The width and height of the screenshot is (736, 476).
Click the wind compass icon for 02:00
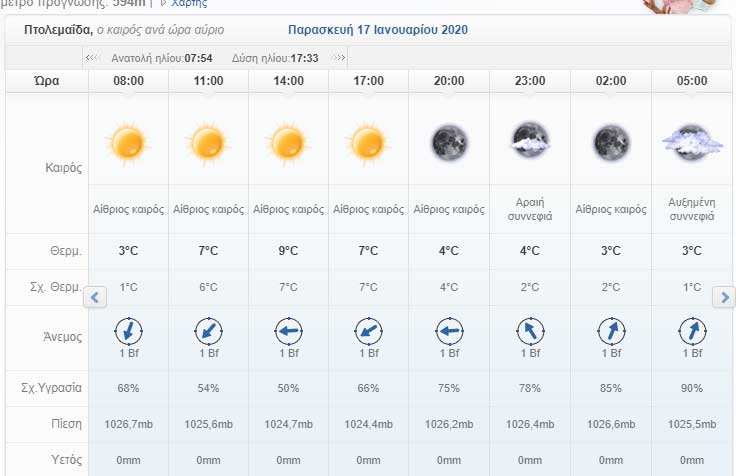coord(611,331)
